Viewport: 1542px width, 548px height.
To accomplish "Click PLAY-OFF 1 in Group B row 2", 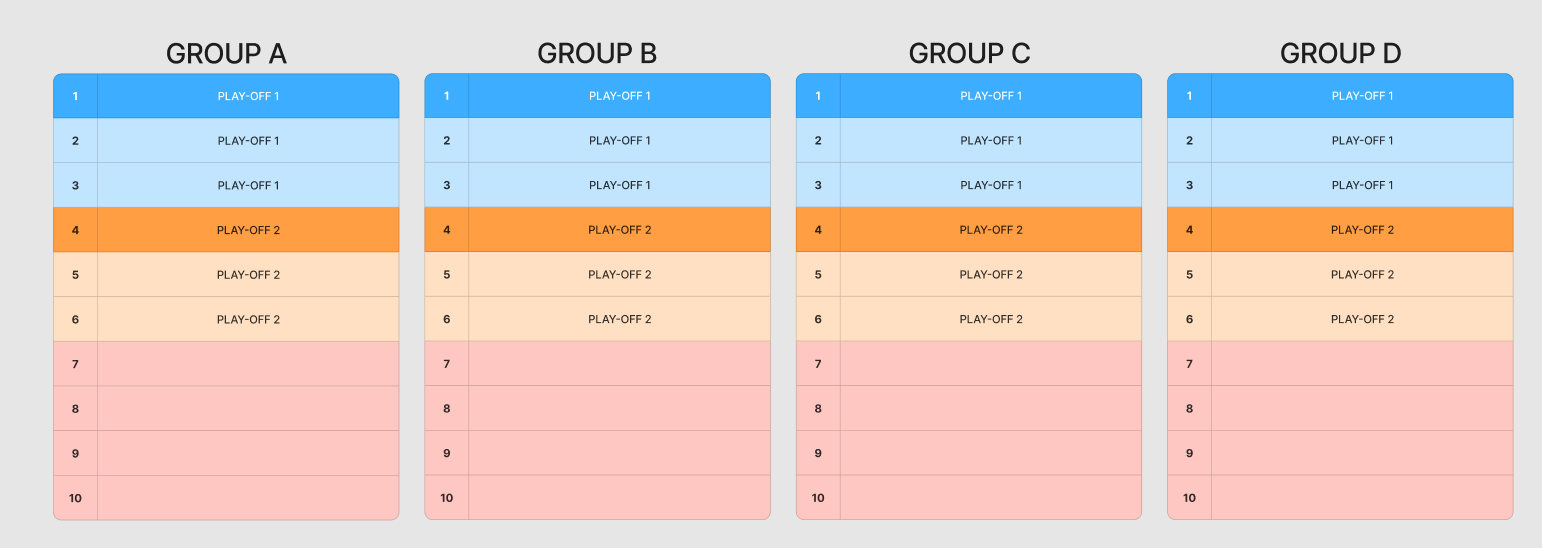I will coord(619,141).
